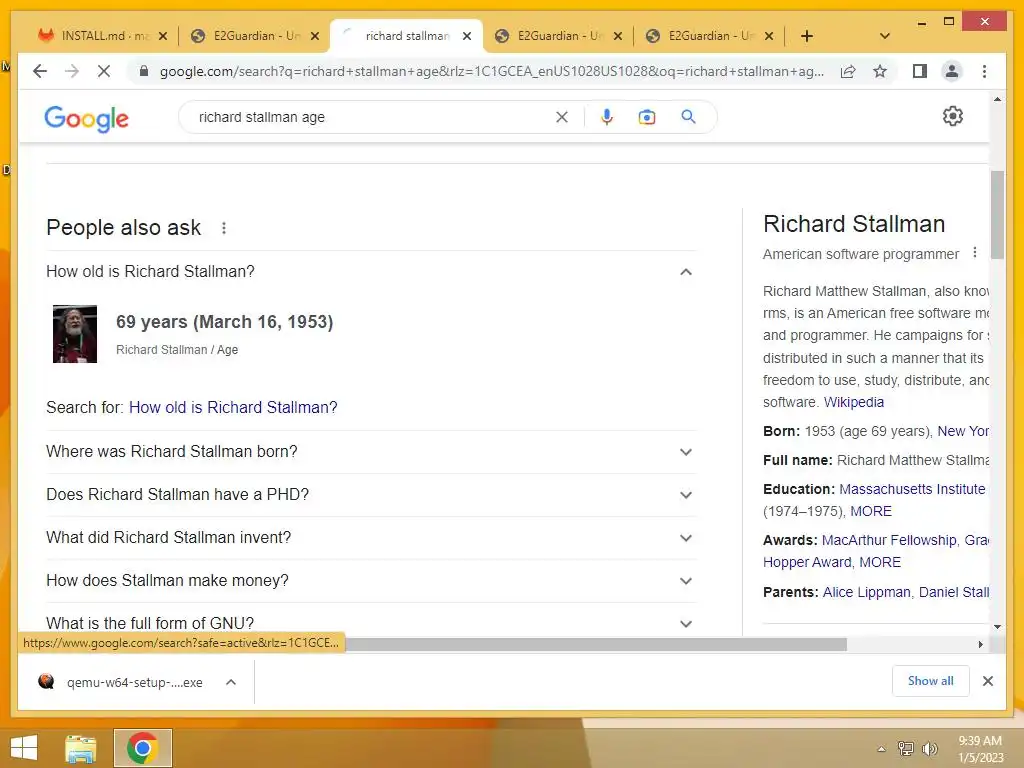Click MORE after 1974–1975 education

[871, 511]
